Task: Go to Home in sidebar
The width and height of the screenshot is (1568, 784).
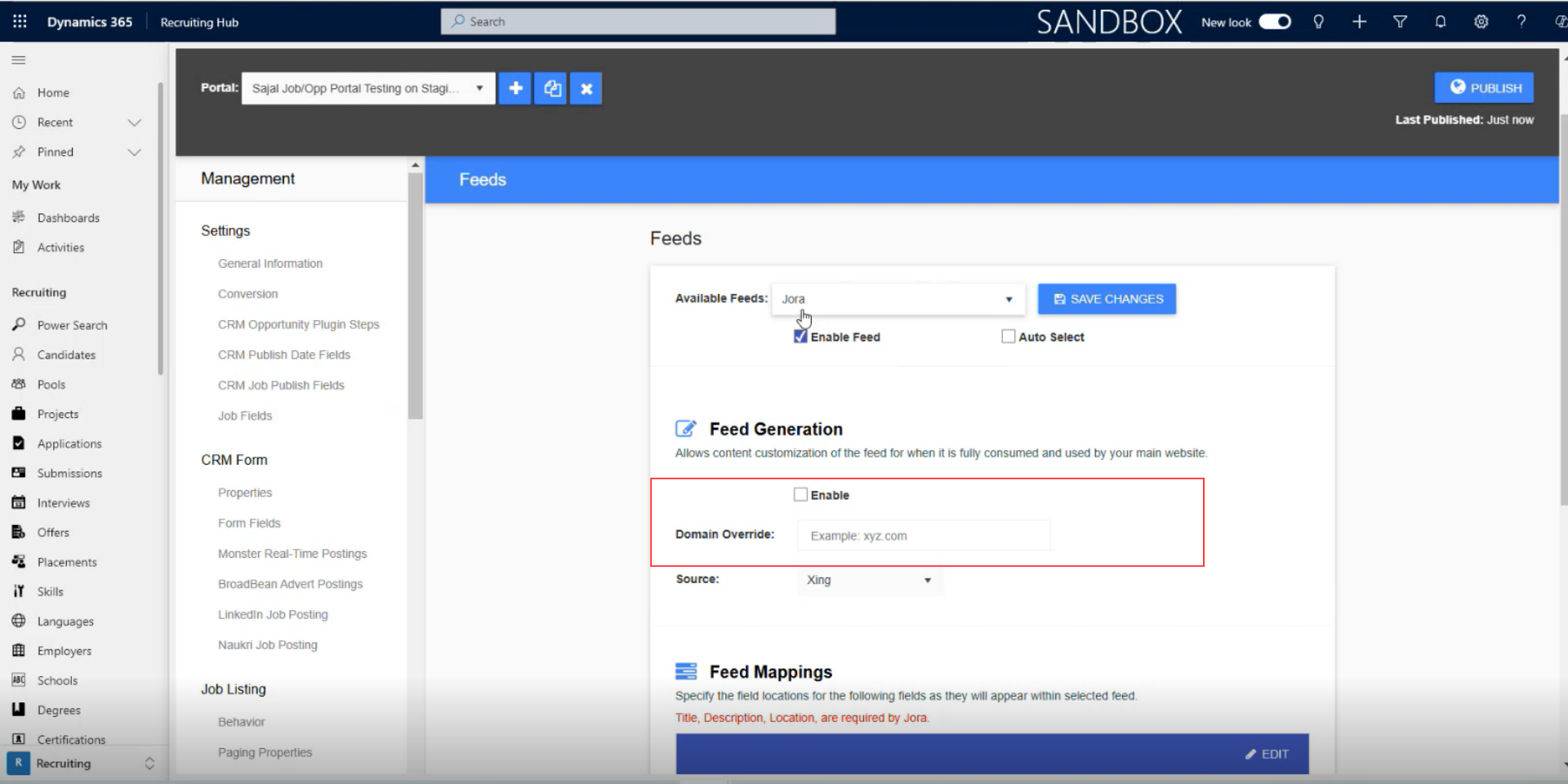Action: 53,92
